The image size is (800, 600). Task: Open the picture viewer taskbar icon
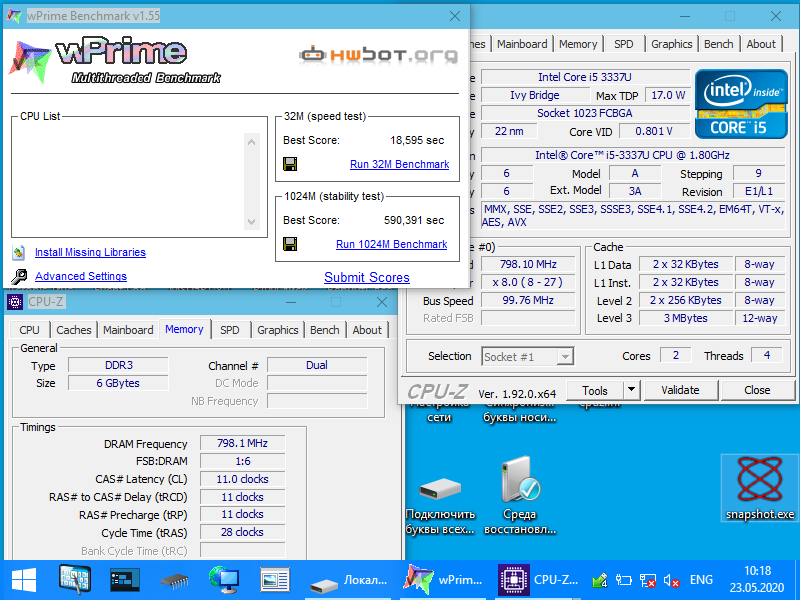[x=274, y=580]
